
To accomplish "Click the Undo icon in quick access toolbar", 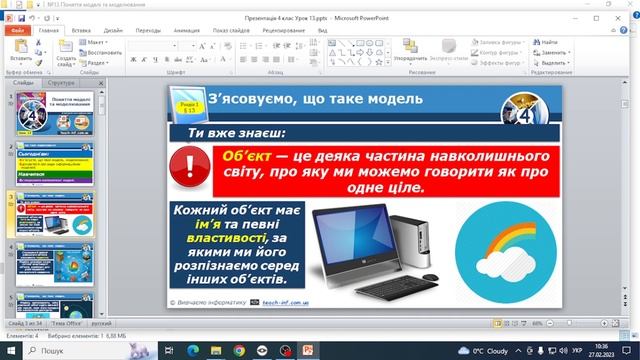I will click(x=32, y=18).
